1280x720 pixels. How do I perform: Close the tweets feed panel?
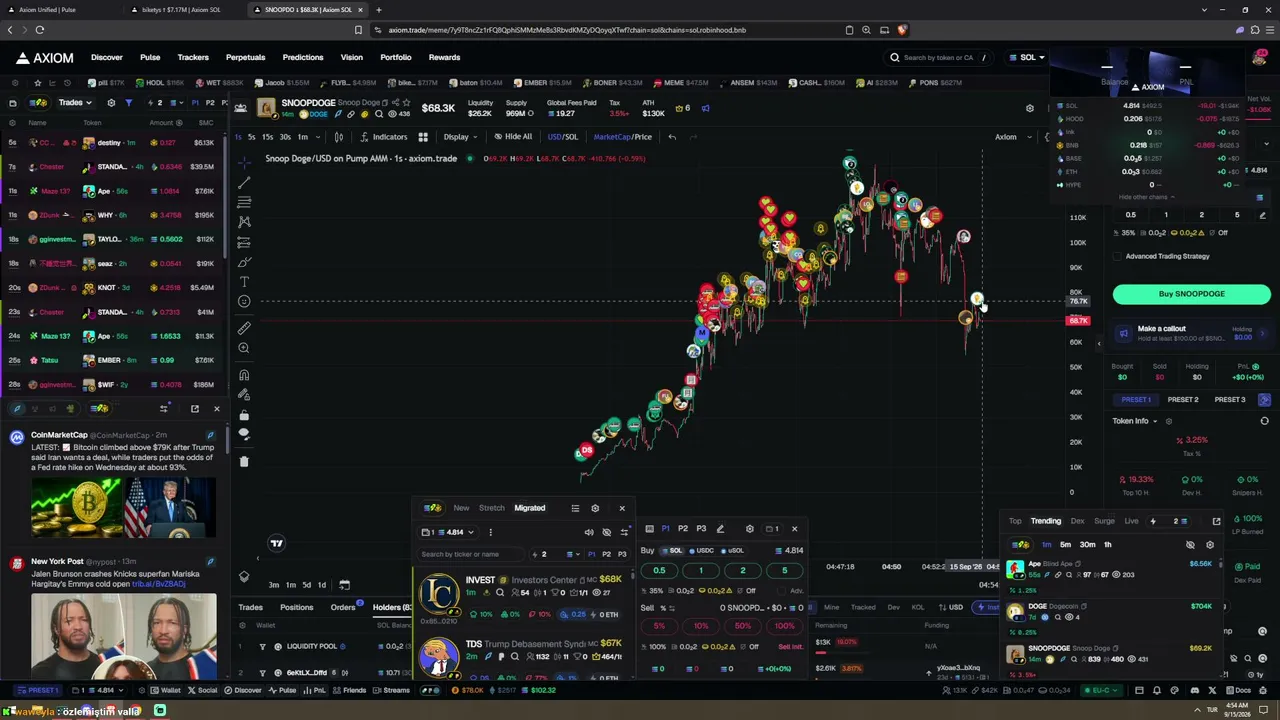click(216, 408)
